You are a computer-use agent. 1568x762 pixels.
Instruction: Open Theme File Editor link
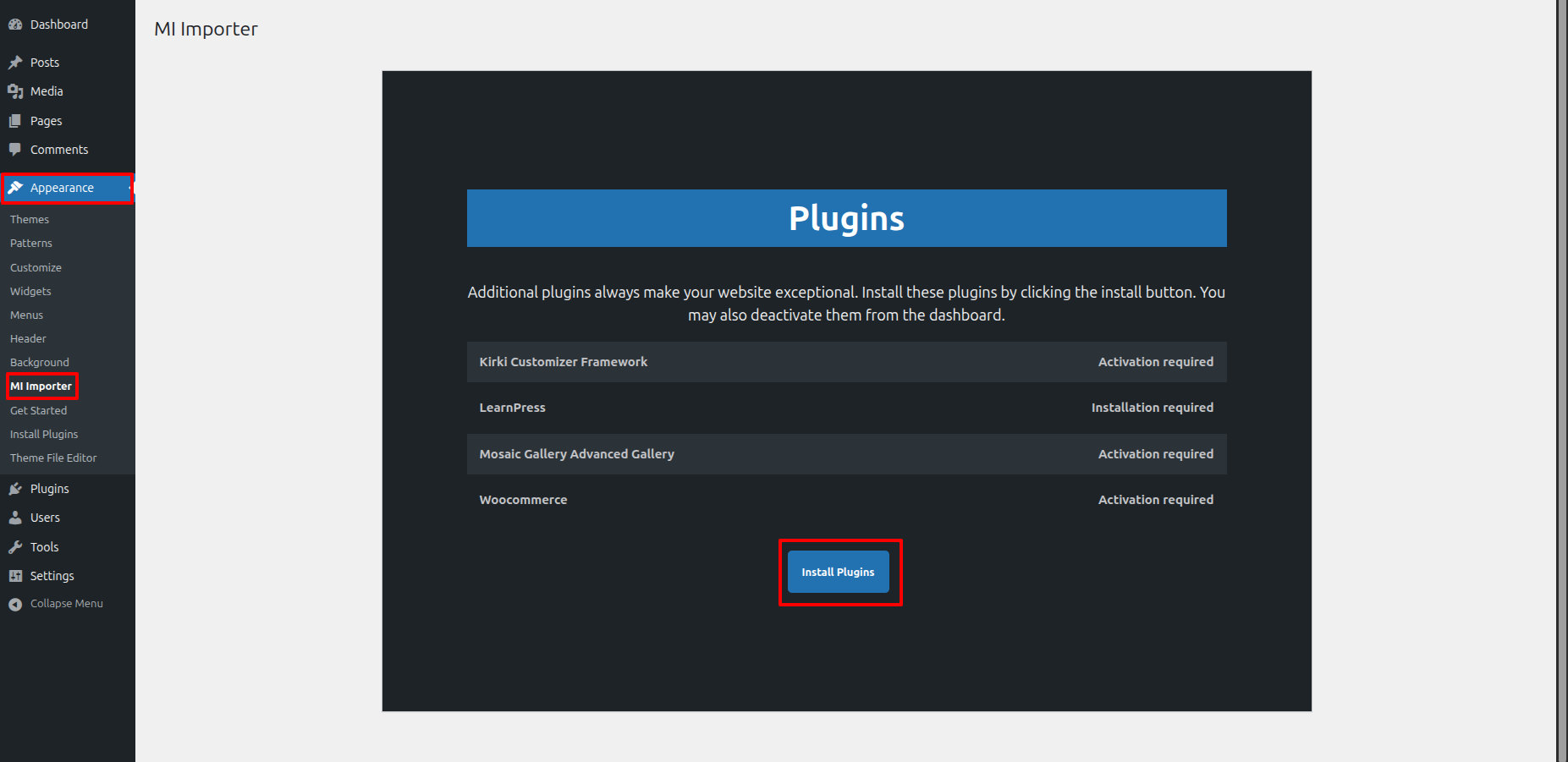click(x=53, y=458)
